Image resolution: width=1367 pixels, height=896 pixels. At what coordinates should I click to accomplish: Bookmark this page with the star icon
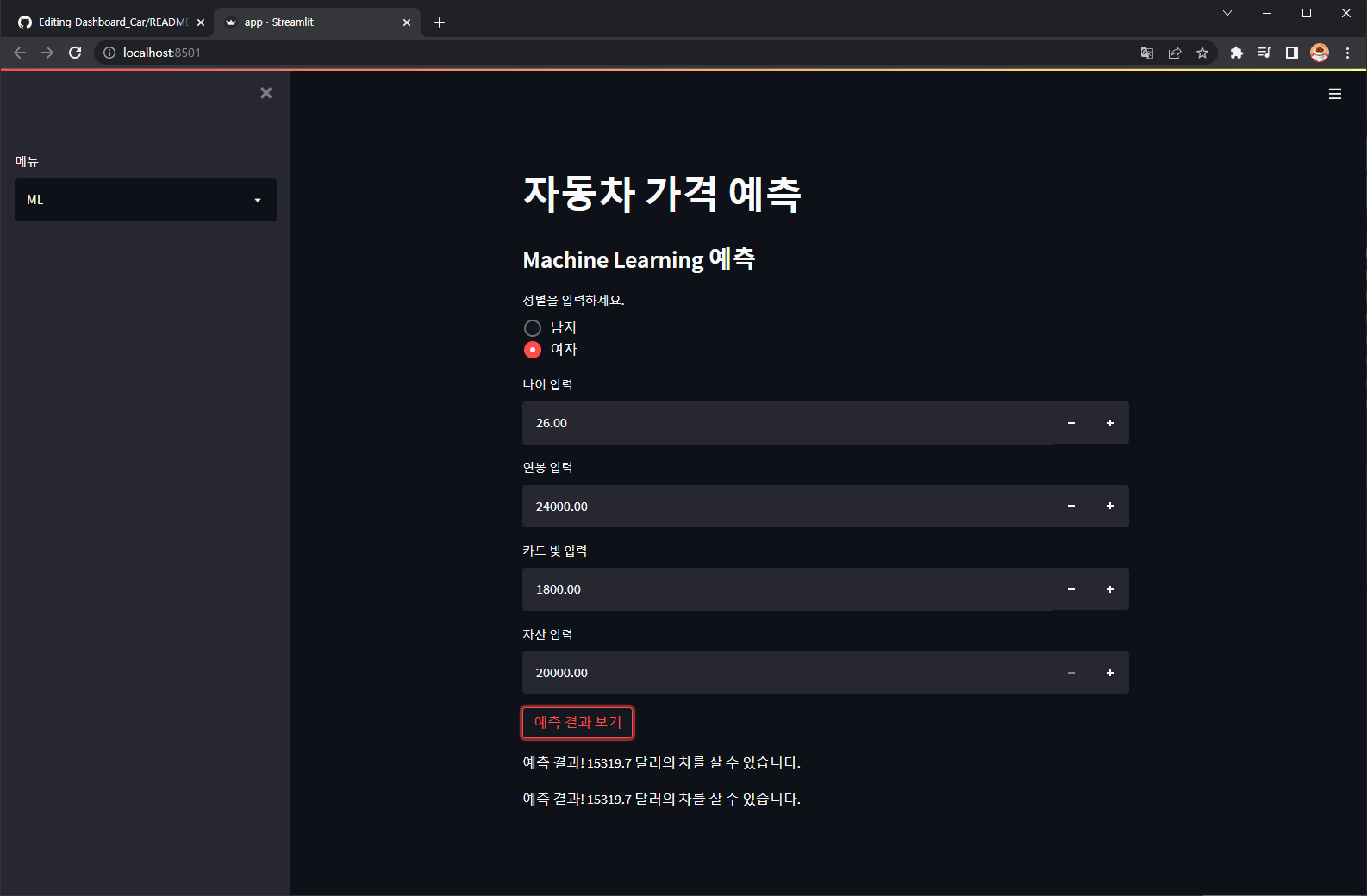[1202, 53]
